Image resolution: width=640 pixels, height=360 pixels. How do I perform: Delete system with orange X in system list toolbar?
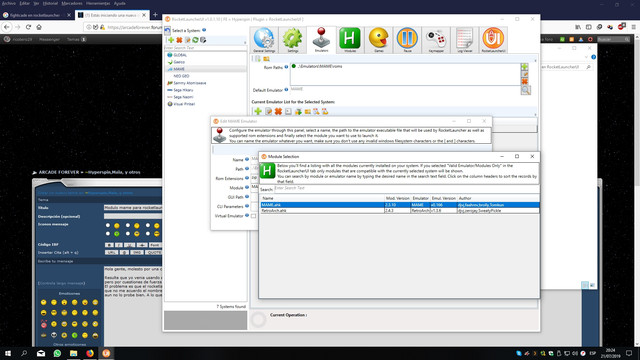pos(179,40)
